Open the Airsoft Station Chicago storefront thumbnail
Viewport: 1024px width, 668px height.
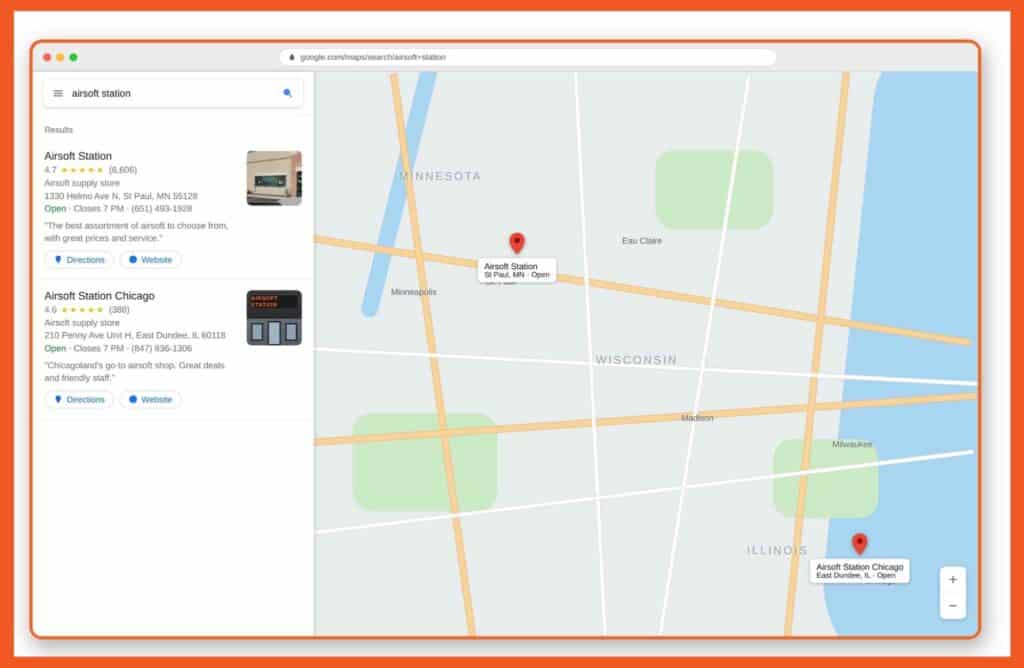tap(274, 318)
